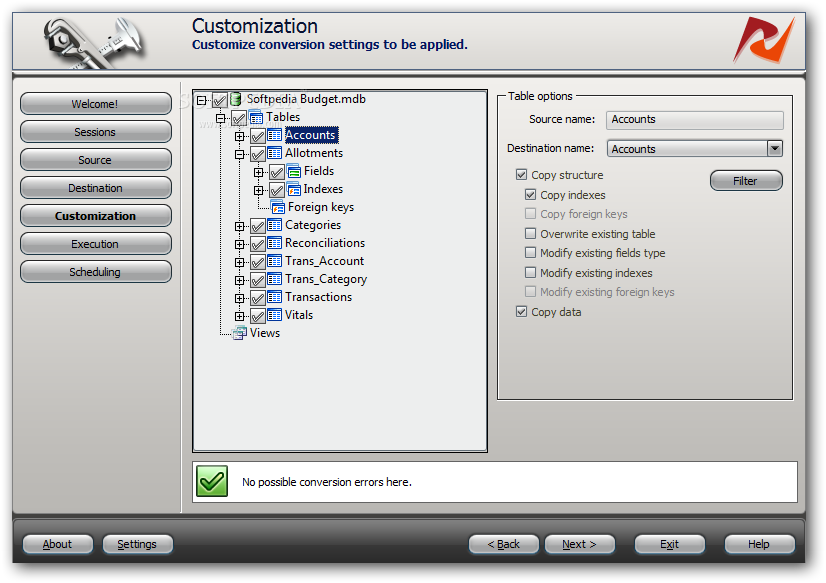Screen dimensions: 826x583
Task: Click the Vitals table icon
Action: tap(274, 315)
